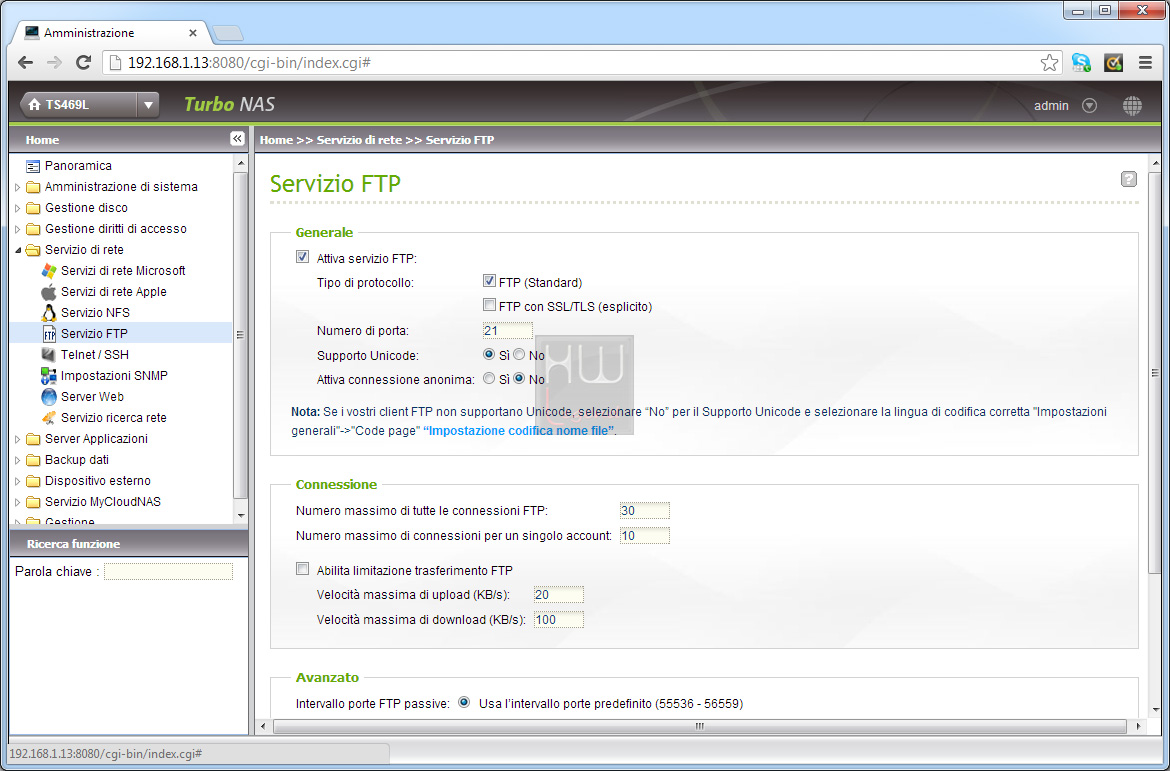Viewport: 1170px width, 771px height.
Task: Click the Microsoft network services icon
Action: [x=49, y=271]
